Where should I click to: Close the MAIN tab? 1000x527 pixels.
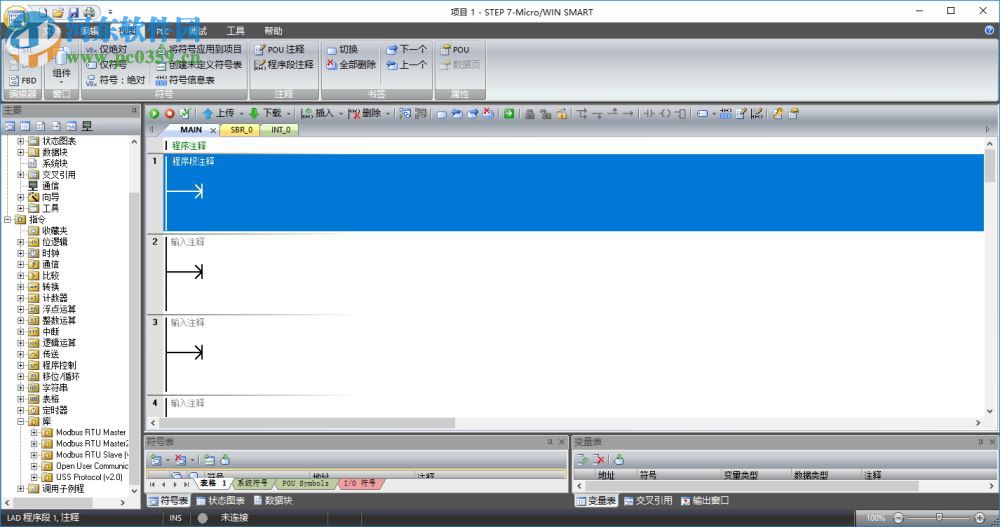pyautogui.click(x=213, y=130)
